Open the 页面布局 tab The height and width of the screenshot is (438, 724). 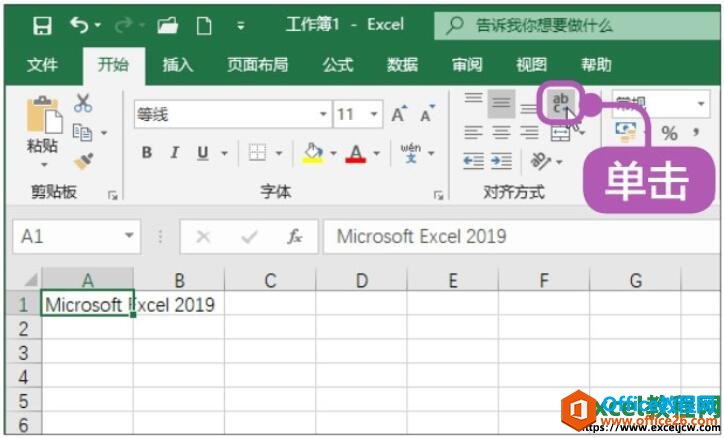point(258,65)
